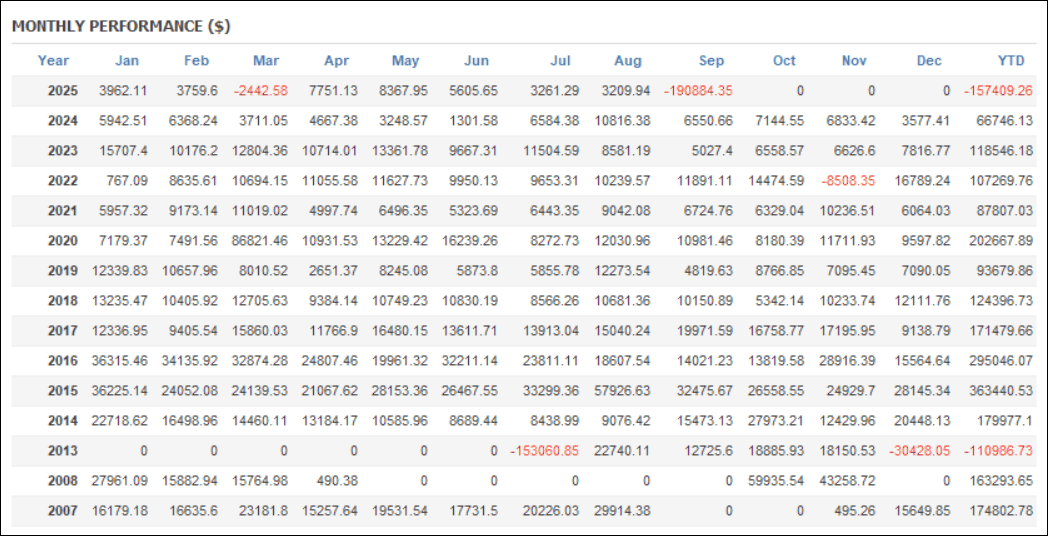Click the Jan column header

click(127, 60)
